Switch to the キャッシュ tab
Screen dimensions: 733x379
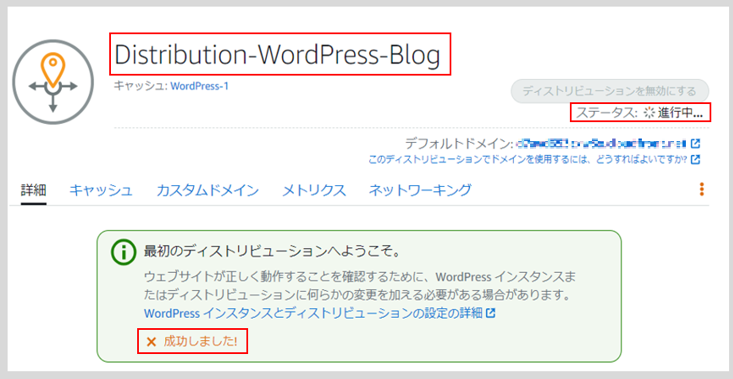coord(101,190)
